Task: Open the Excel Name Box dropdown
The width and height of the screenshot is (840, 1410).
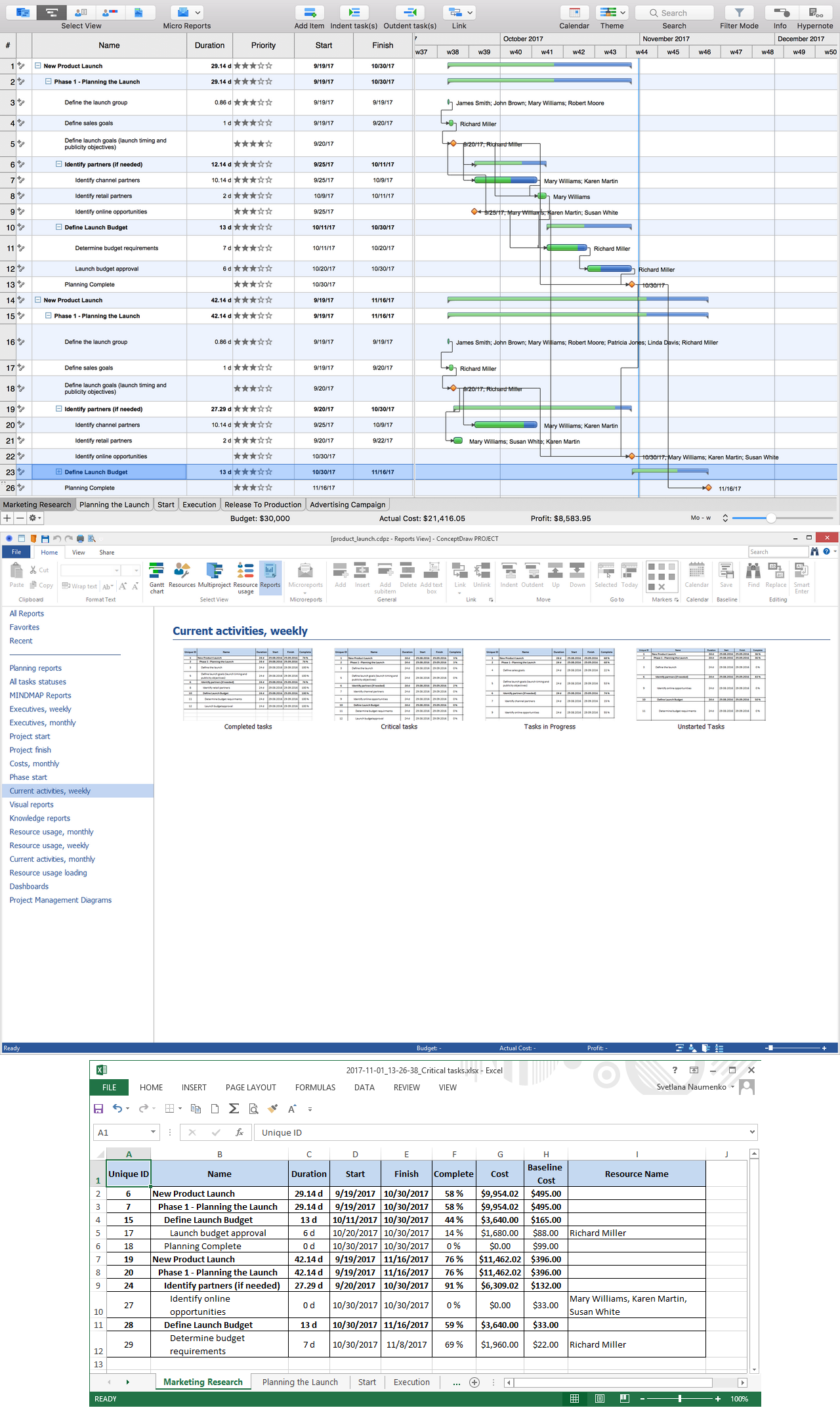Action: click(153, 1132)
